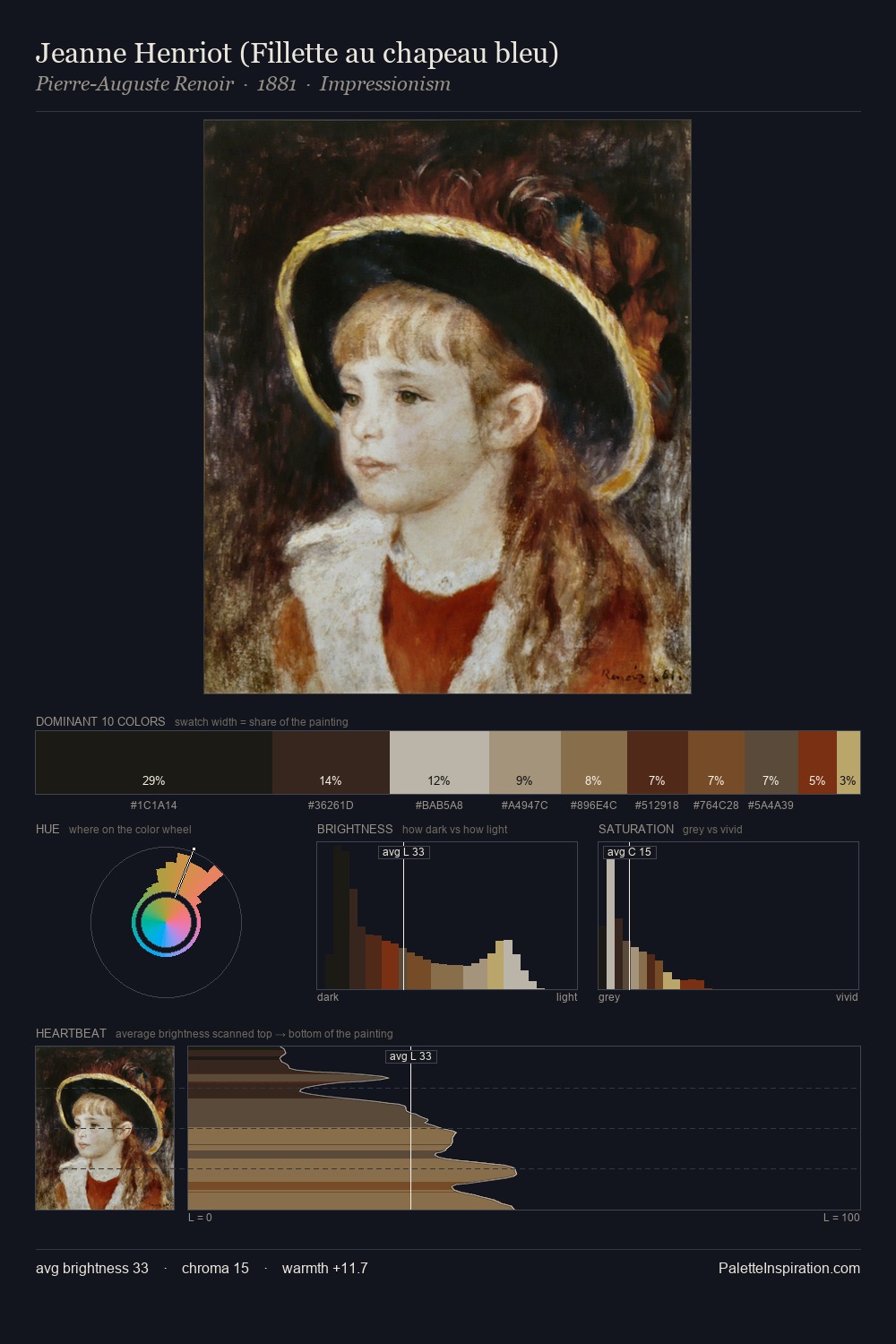Select the 14% dark brown swatch

[x=331, y=762]
